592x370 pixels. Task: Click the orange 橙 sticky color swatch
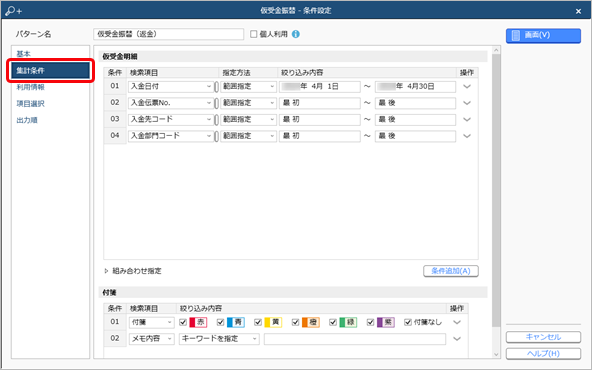click(x=310, y=322)
